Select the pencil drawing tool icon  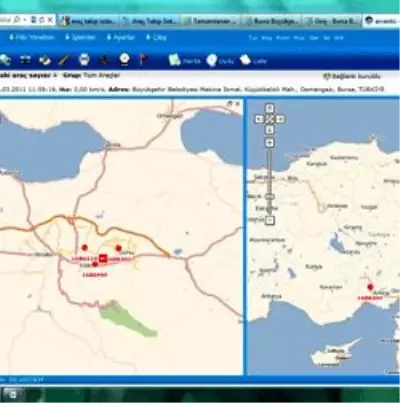[64, 60]
